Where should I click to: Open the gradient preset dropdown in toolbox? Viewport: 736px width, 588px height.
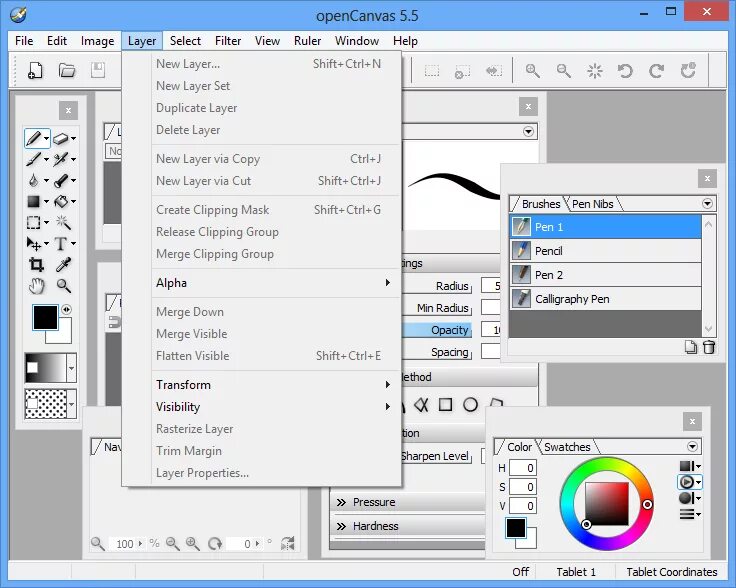(x=71, y=368)
